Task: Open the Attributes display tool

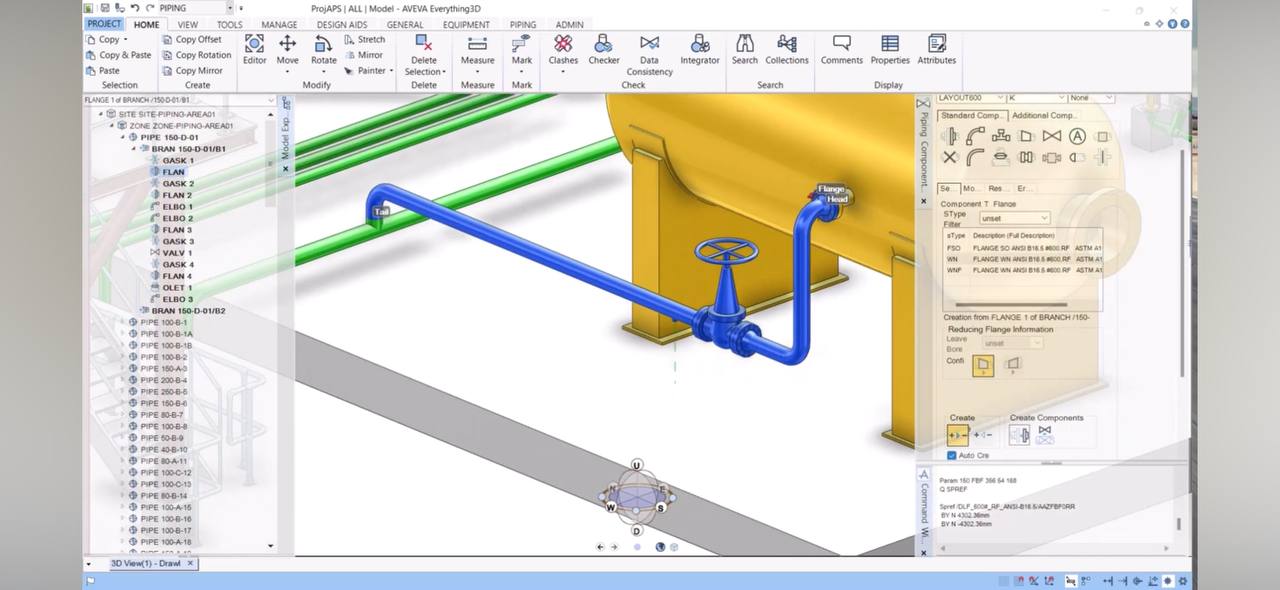Action: [937, 50]
